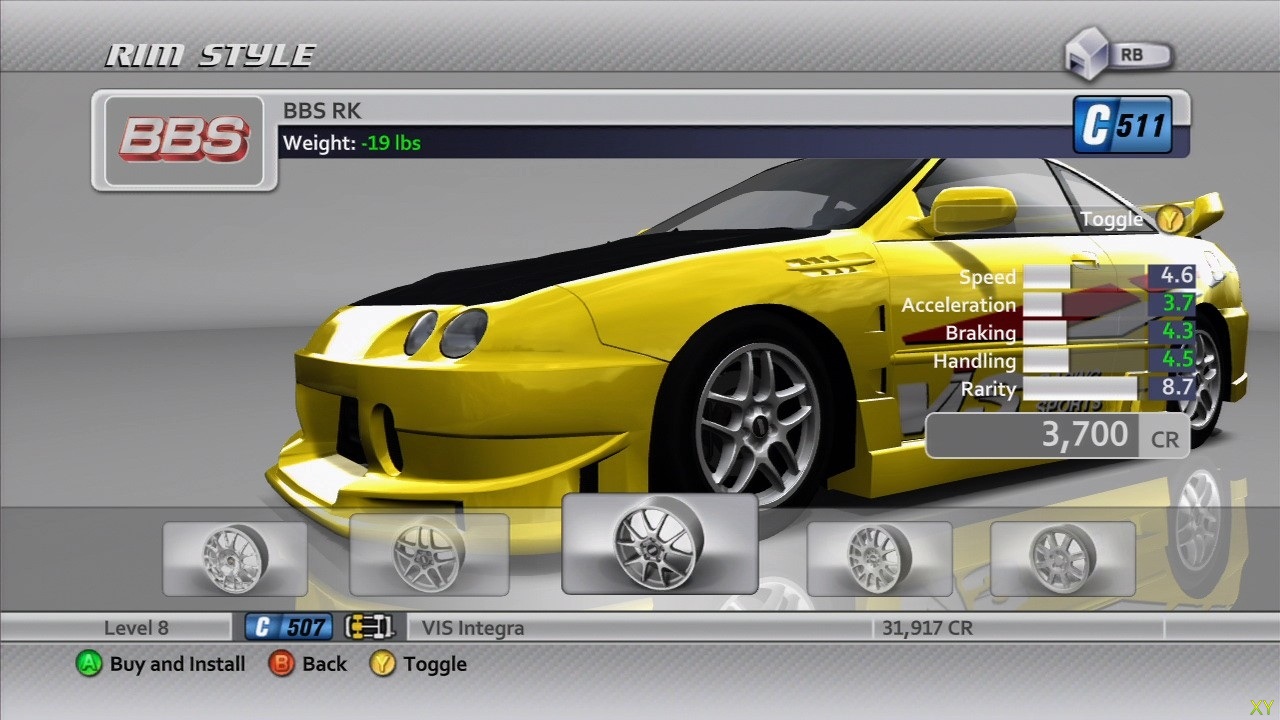Click the C 507 class badge in status bar
This screenshot has height=720, width=1280.
coord(288,628)
